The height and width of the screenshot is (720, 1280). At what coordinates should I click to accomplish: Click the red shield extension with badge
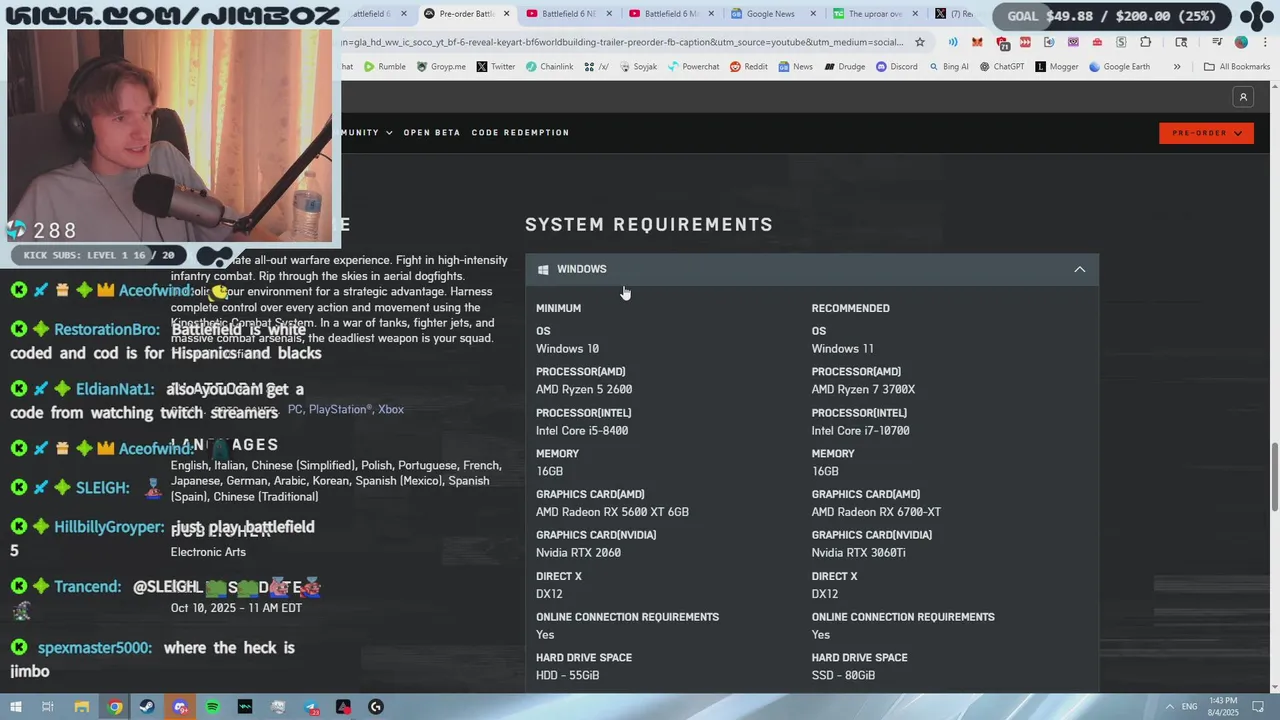tap(1002, 43)
